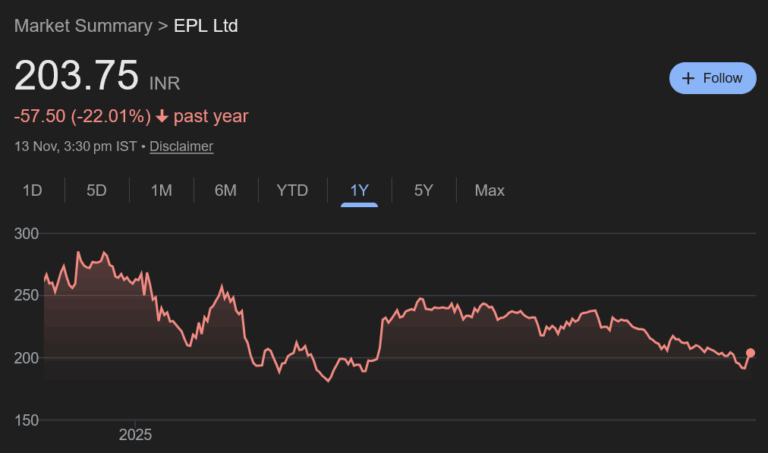Open the Disclaimer link

click(181, 146)
